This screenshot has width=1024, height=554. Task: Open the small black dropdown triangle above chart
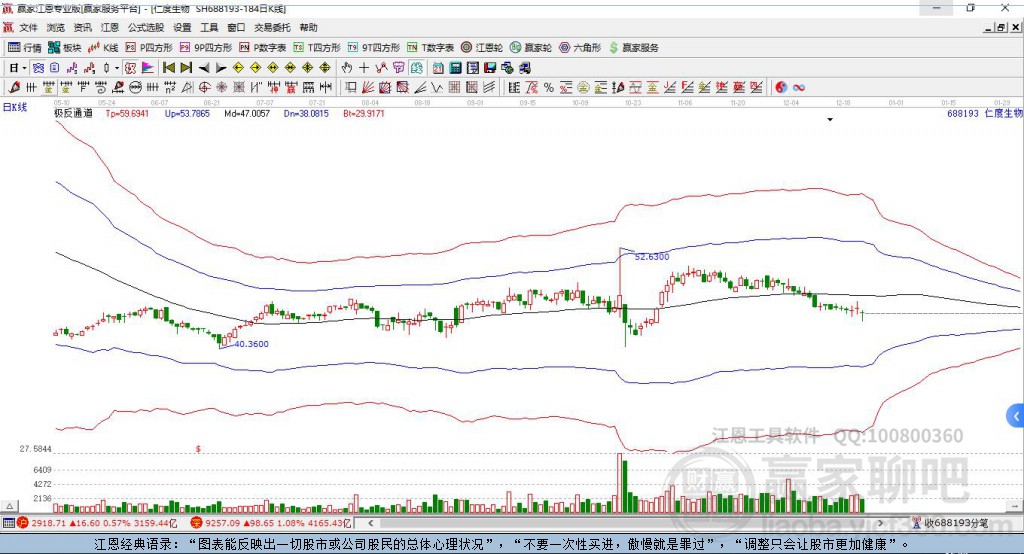pos(830,120)
